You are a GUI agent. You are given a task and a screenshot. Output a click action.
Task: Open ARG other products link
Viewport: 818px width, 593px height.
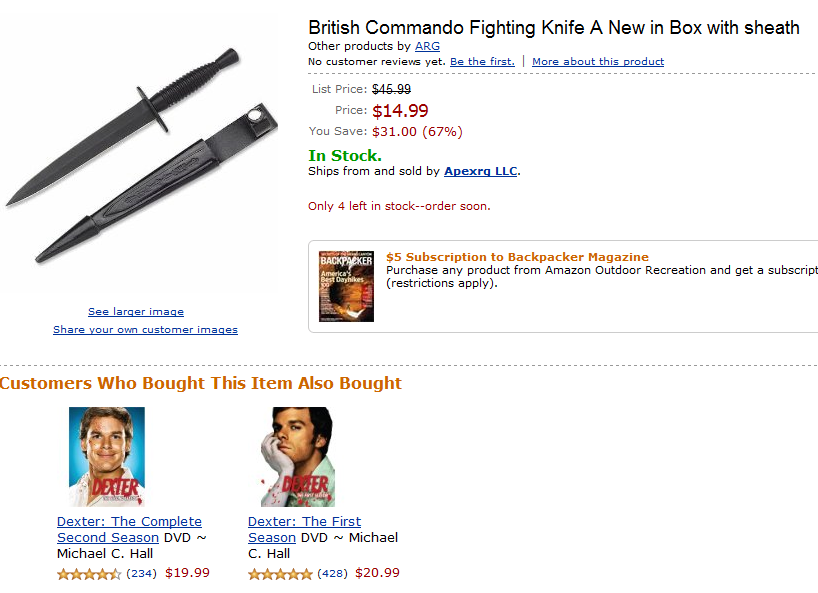click(427, 46)
